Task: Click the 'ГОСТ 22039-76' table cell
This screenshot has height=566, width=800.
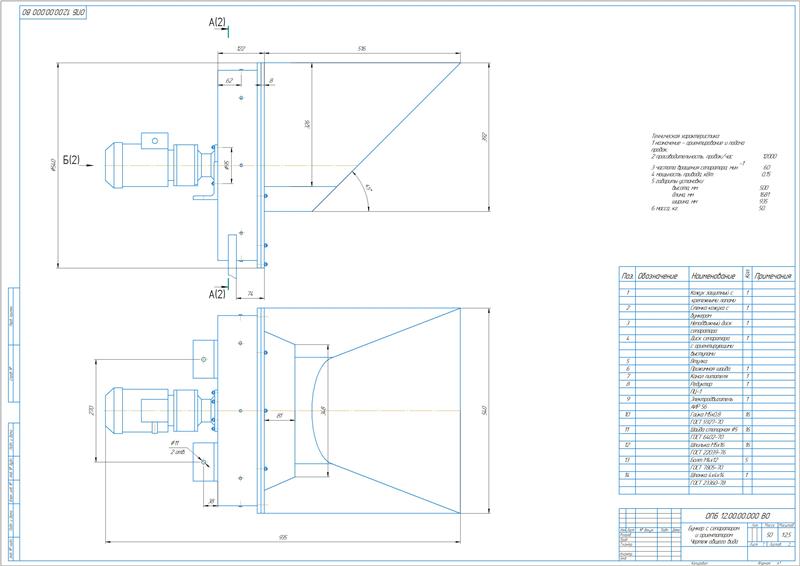Action: click(x=707, y=452)
